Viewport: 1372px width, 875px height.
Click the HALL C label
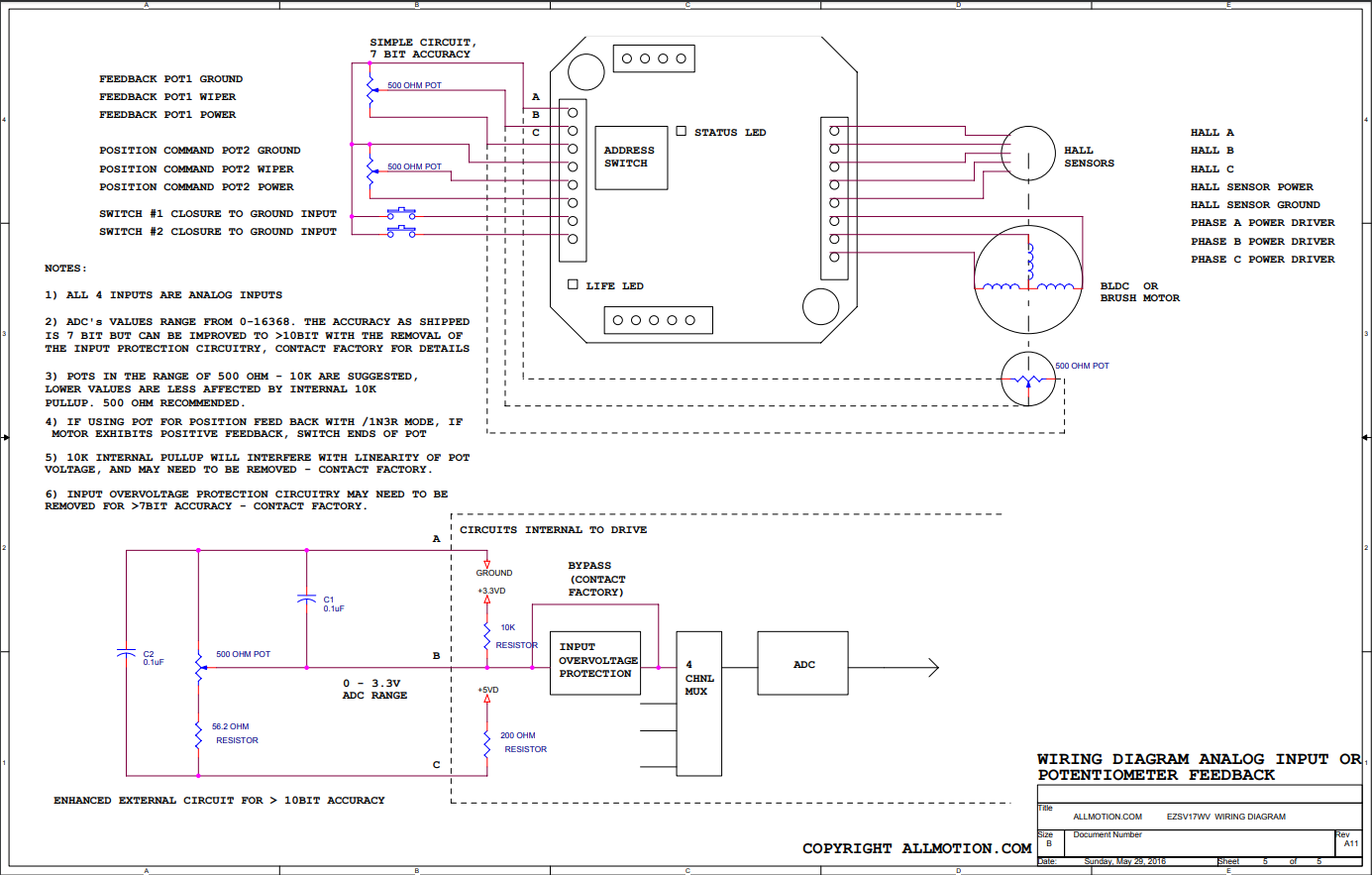tap(1213, 168)
